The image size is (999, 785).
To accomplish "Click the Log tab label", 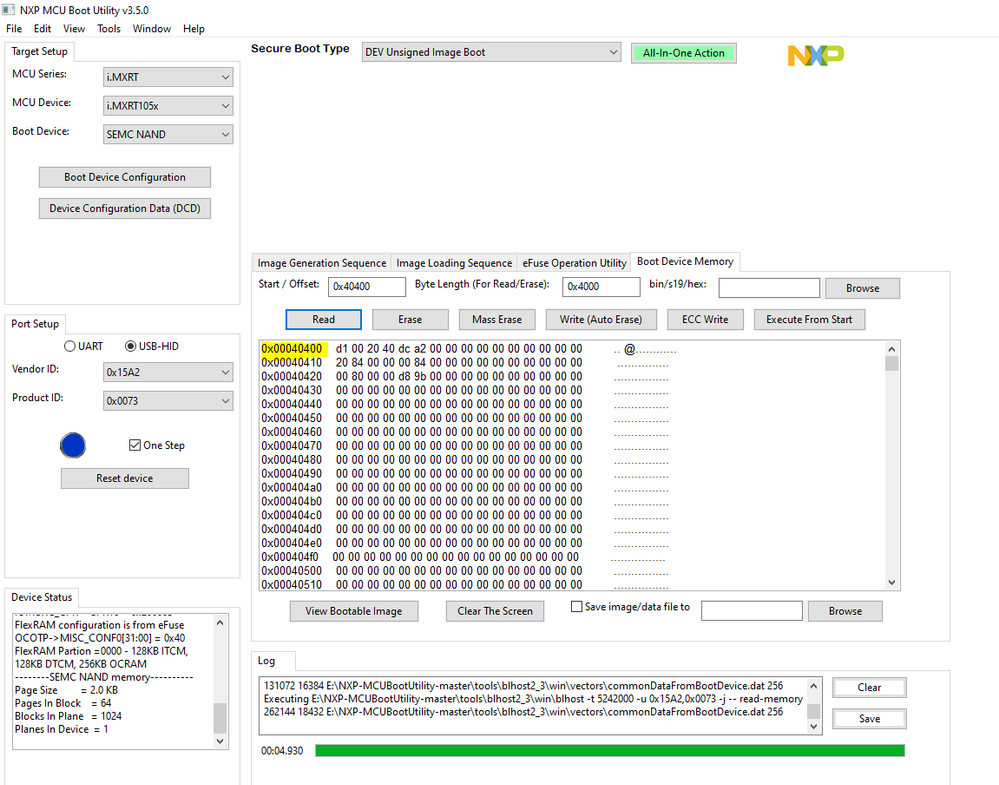I will tap(266, 661).
